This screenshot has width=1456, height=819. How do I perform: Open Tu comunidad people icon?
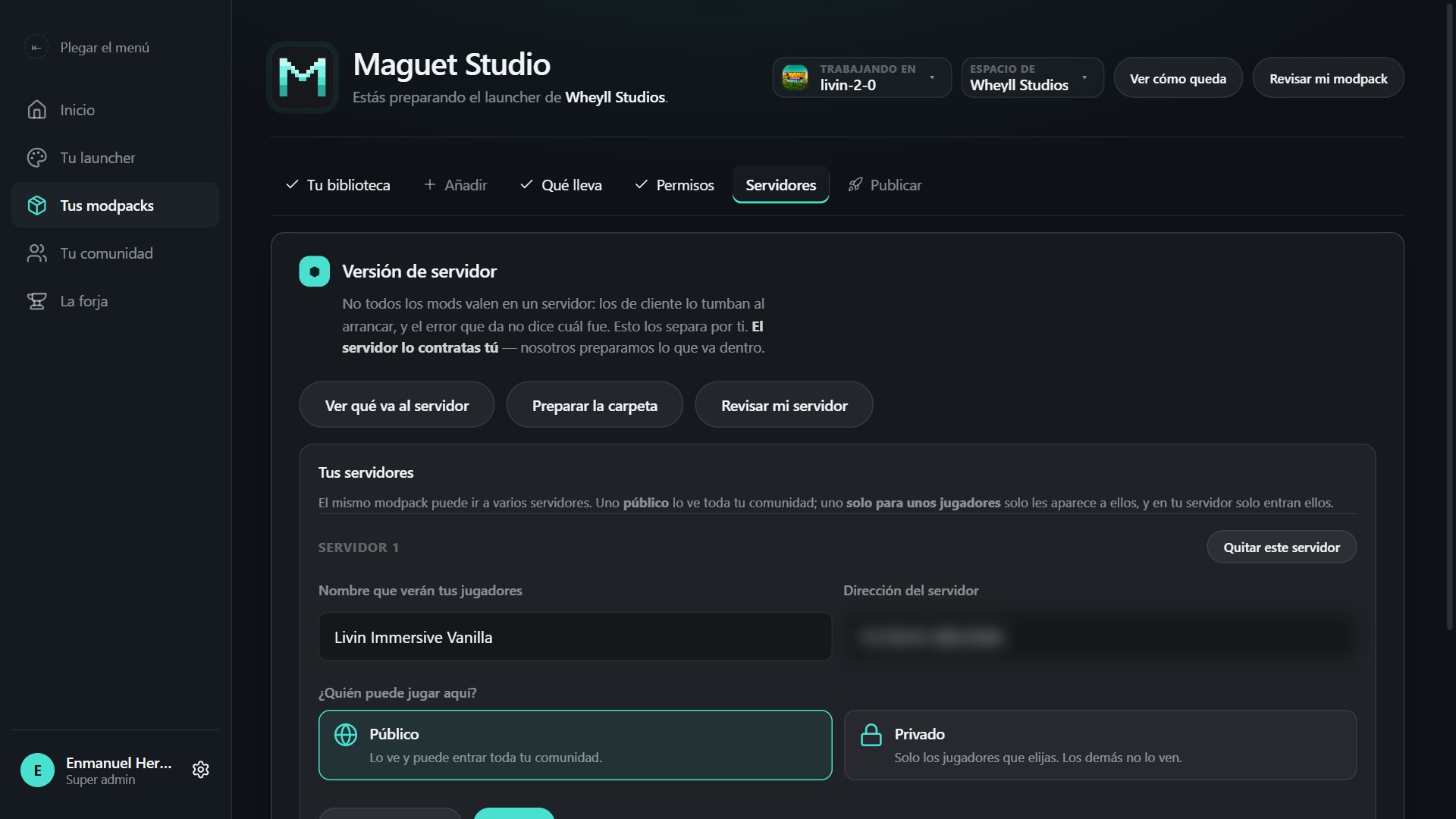tap(36, 253)
